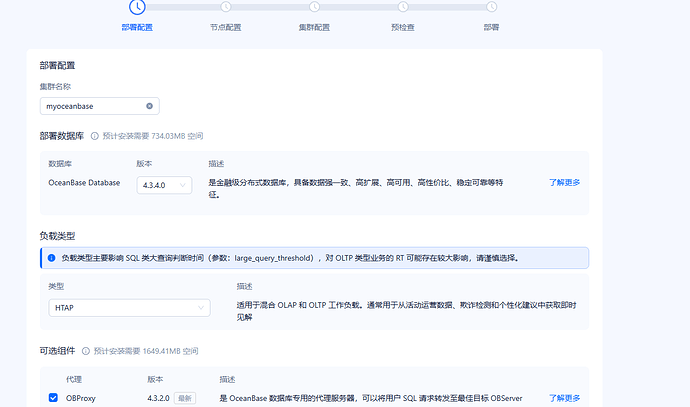Click the blue info icon in load alert
Viewport: 690px width, 407px height.
pos(51,258)
